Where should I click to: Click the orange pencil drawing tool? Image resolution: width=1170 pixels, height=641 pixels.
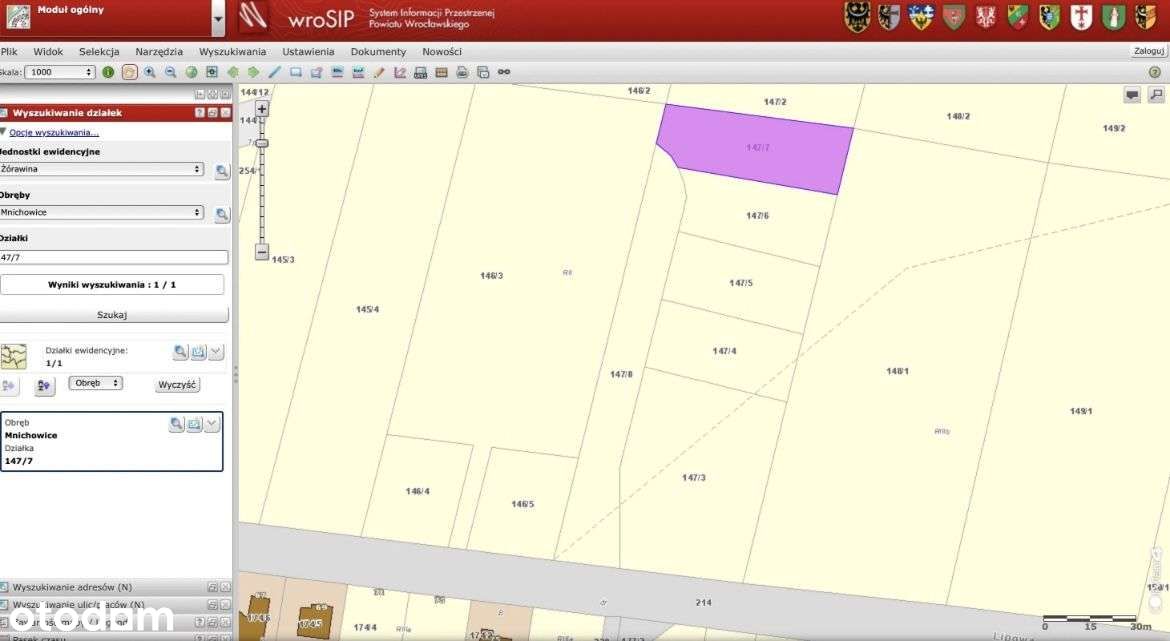point(379,72)
